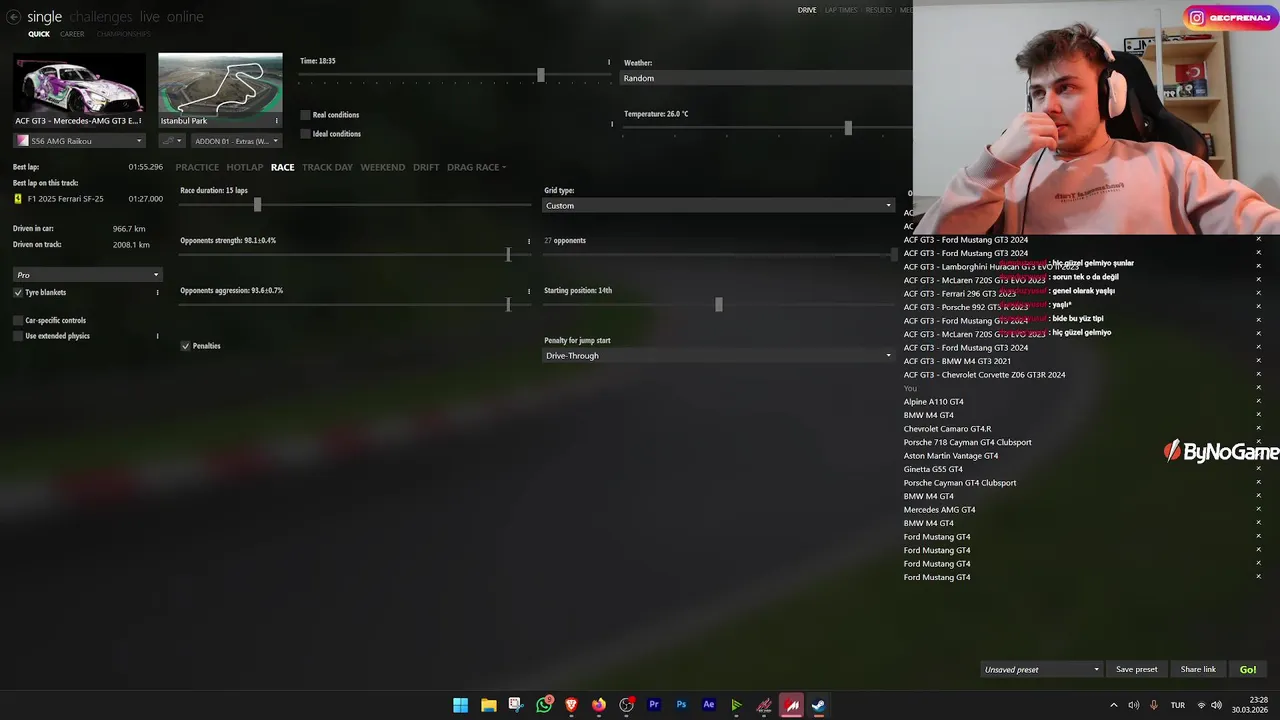Open Windows Start menu

[x=460, y=705]
